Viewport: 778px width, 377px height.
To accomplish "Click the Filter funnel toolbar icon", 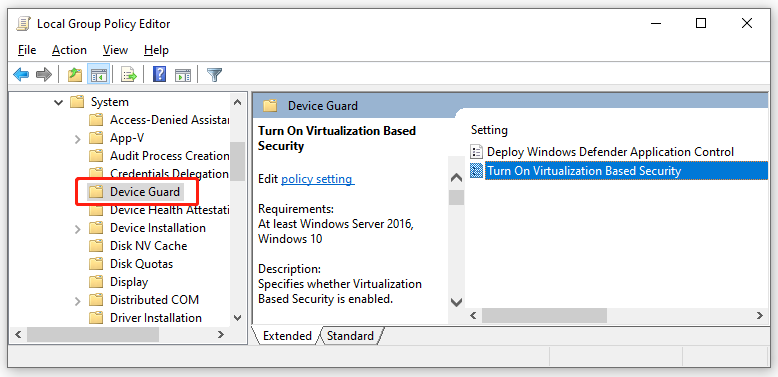I will [x=214, y=75].
